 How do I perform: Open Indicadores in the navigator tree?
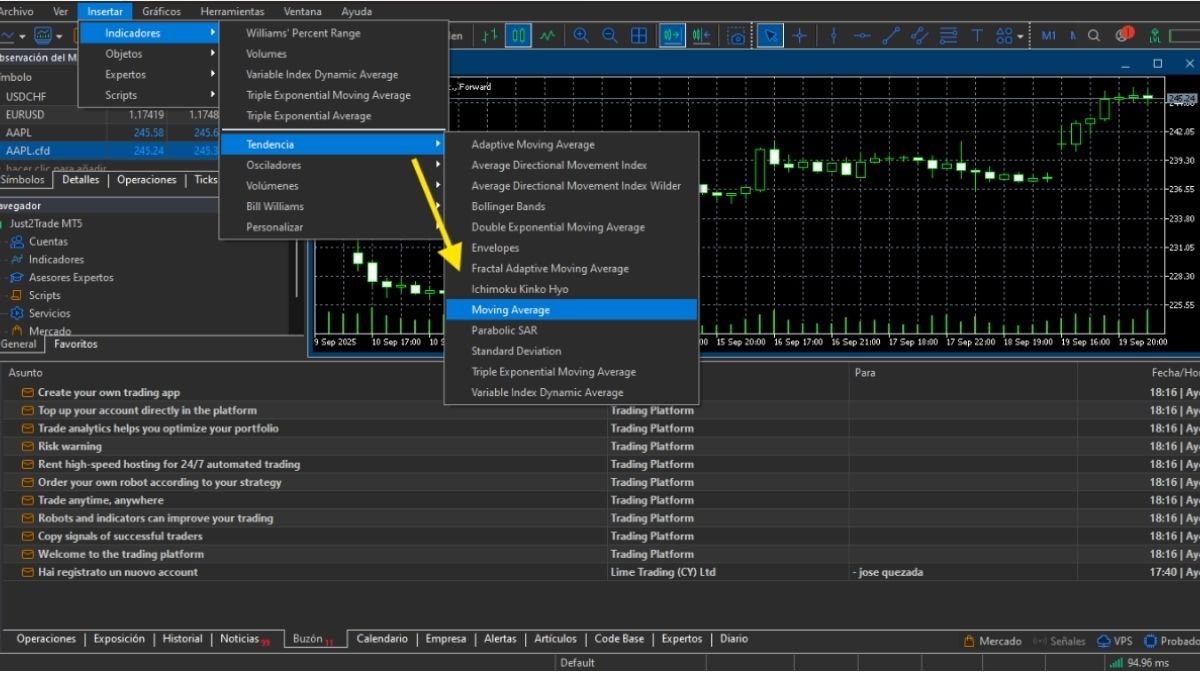[56, 260]
